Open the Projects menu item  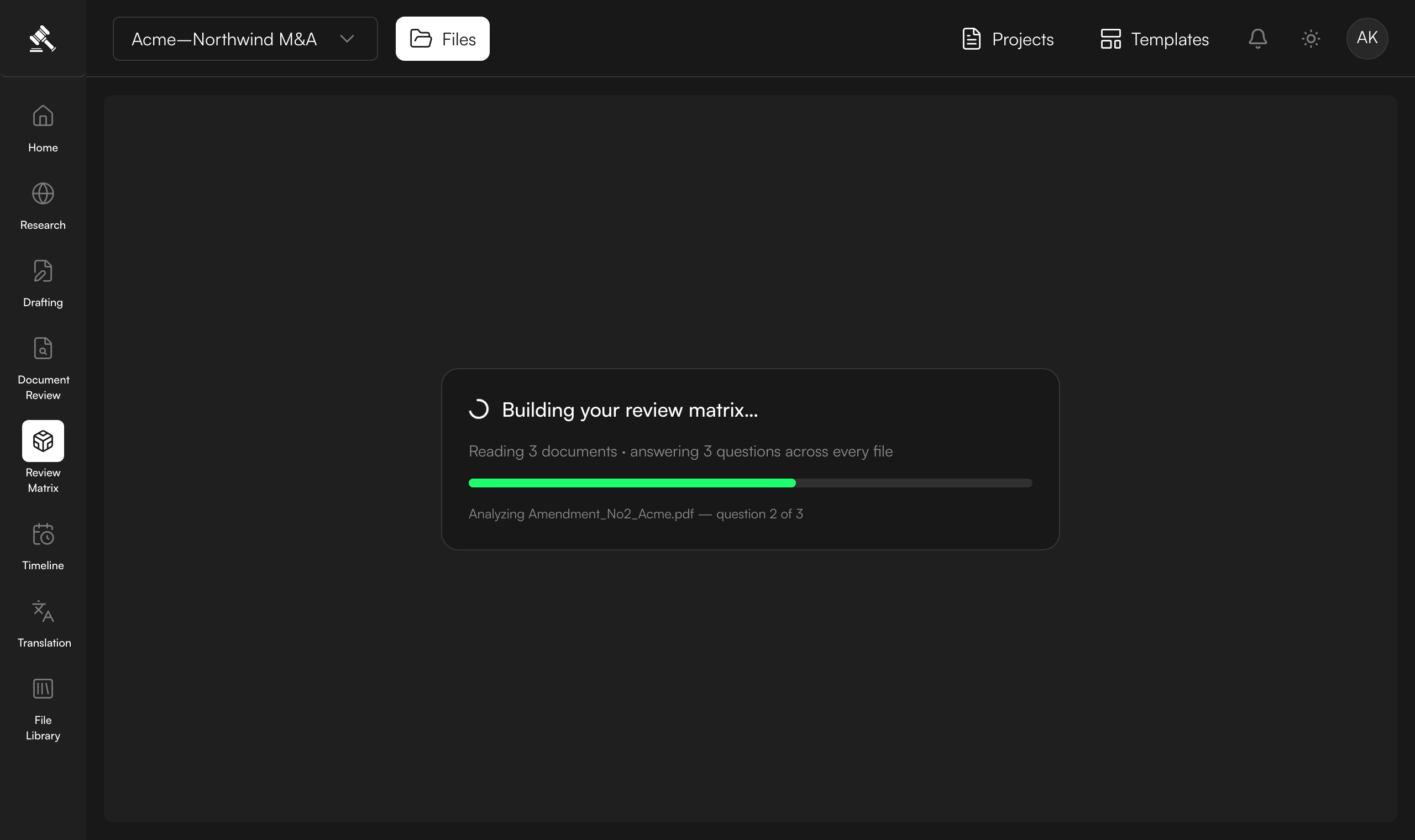pyautogui.click(x=1008, y=39)
